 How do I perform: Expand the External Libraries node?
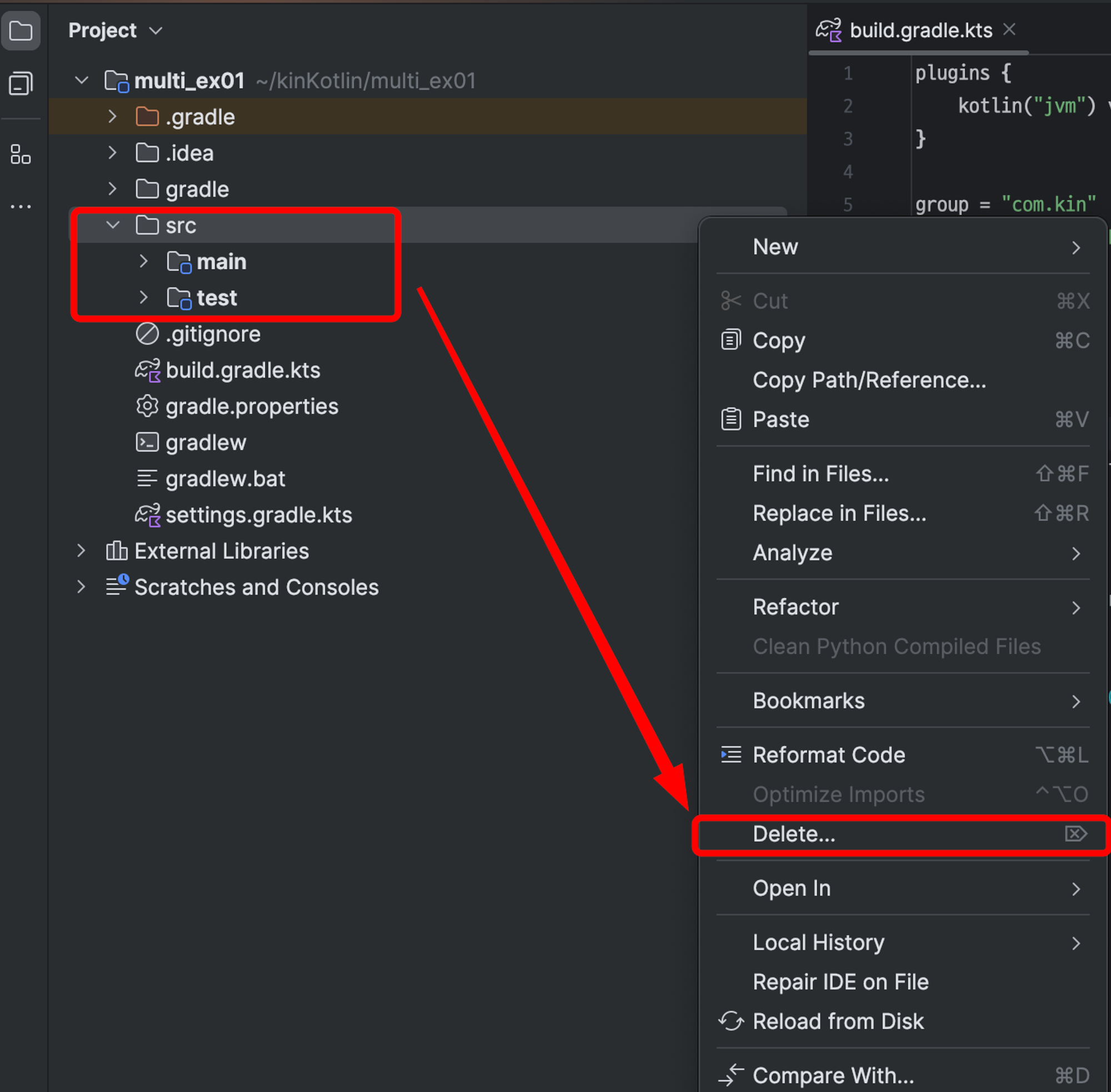tap(82, 551)
